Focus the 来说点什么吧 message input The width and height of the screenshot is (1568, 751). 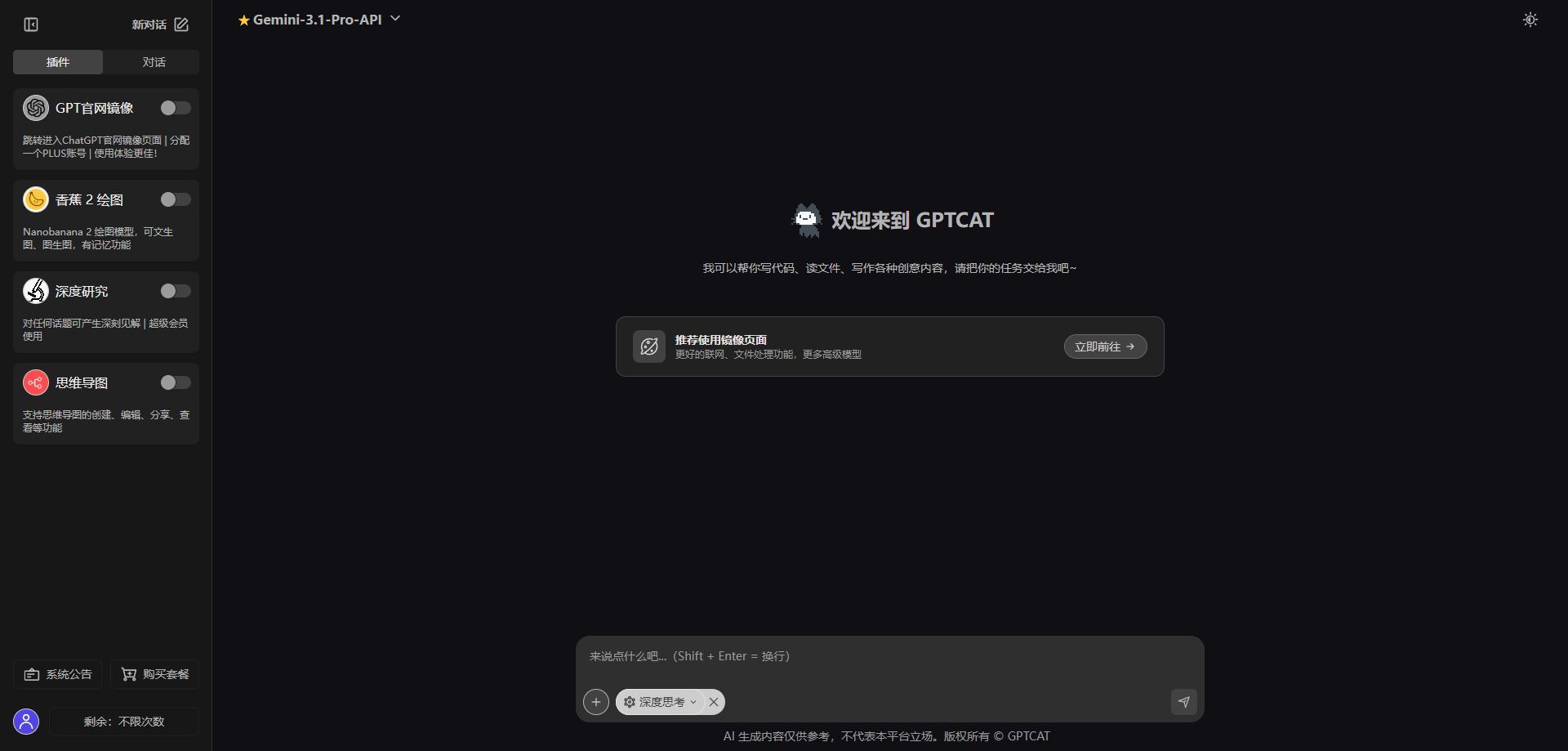pos(889,657)
